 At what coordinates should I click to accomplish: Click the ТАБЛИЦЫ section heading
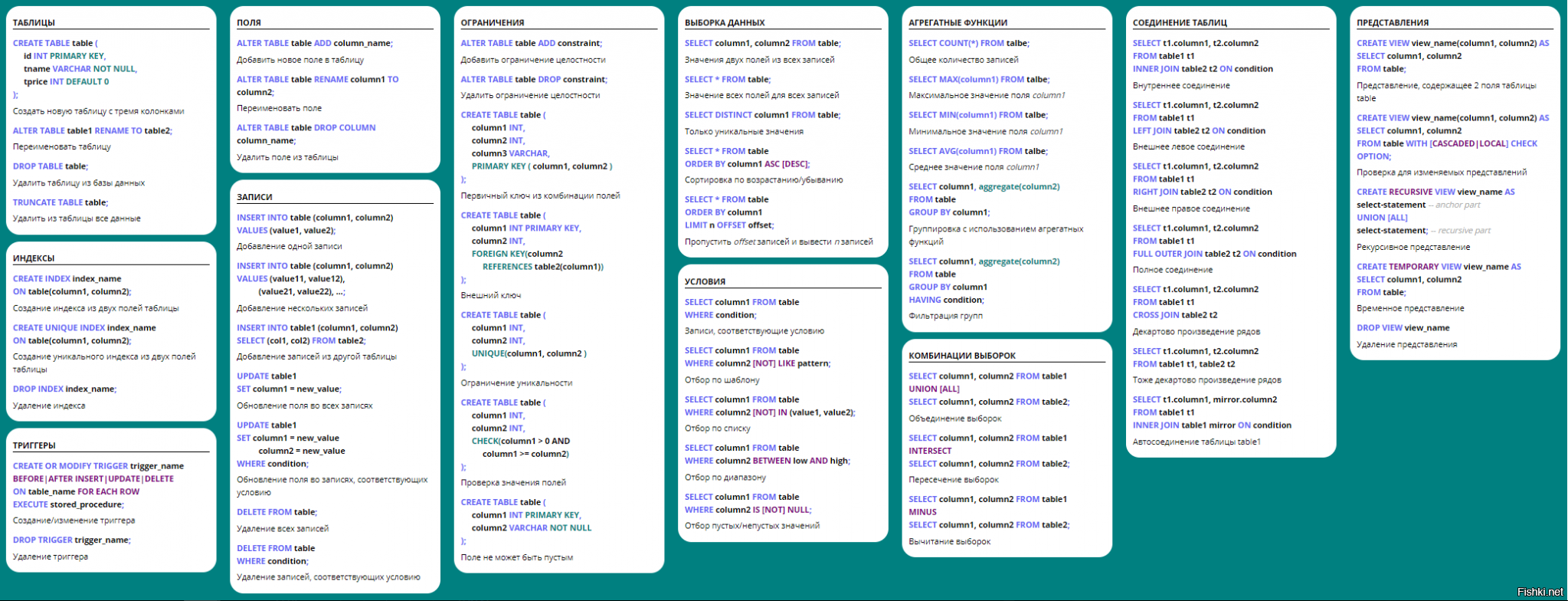click(x=34, y=23)
